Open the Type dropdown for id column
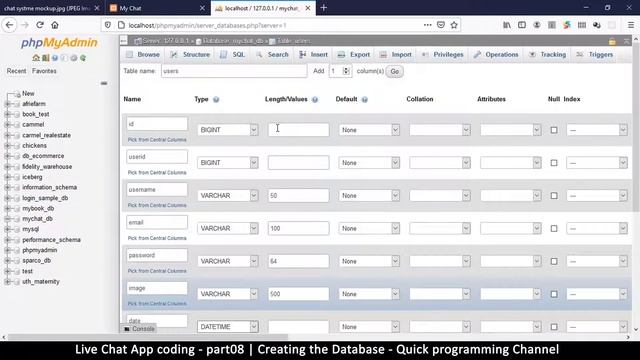This screenshot has height=360, width=640. 228,130
